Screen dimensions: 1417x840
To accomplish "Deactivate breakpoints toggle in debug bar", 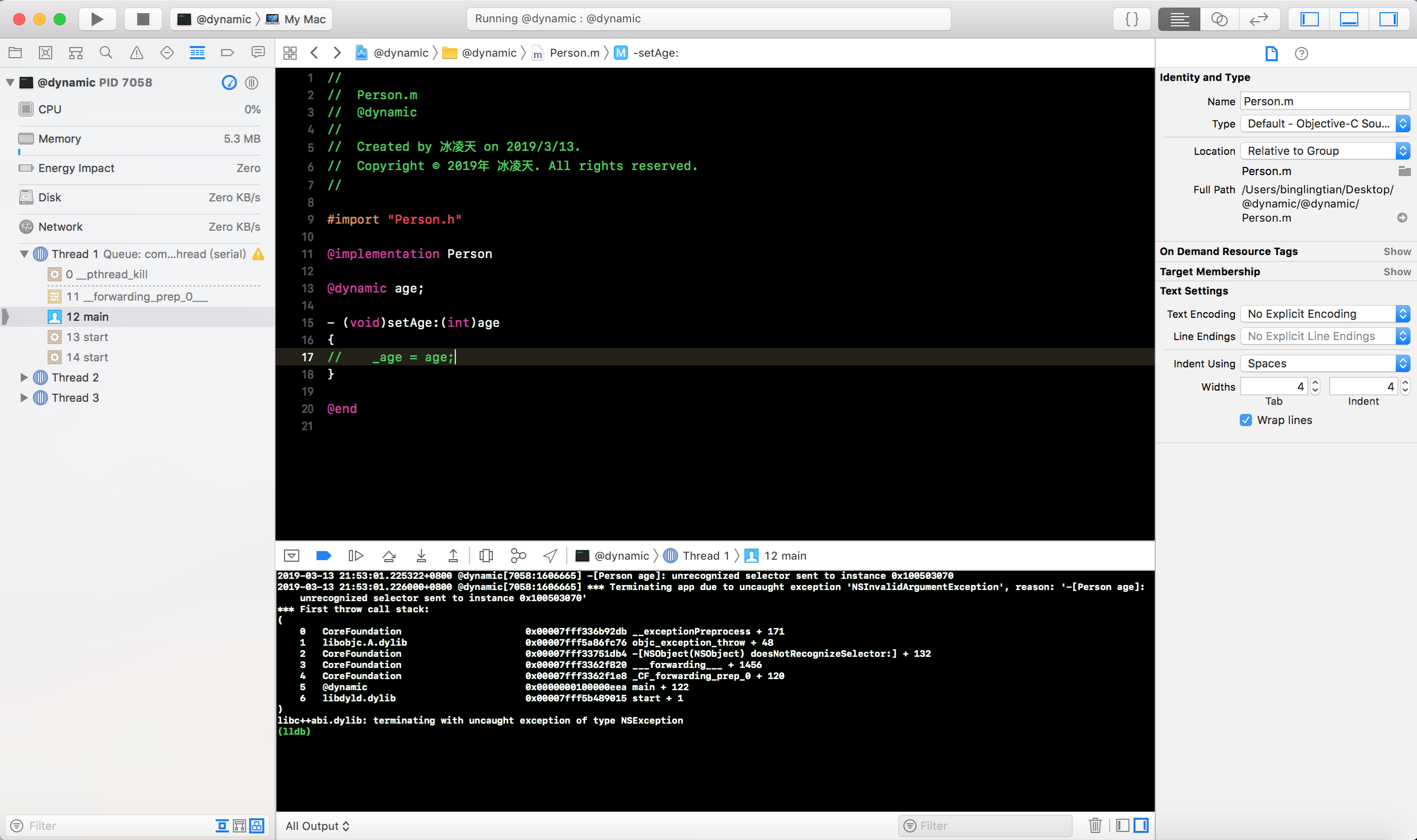I will [x=323, y=556].
